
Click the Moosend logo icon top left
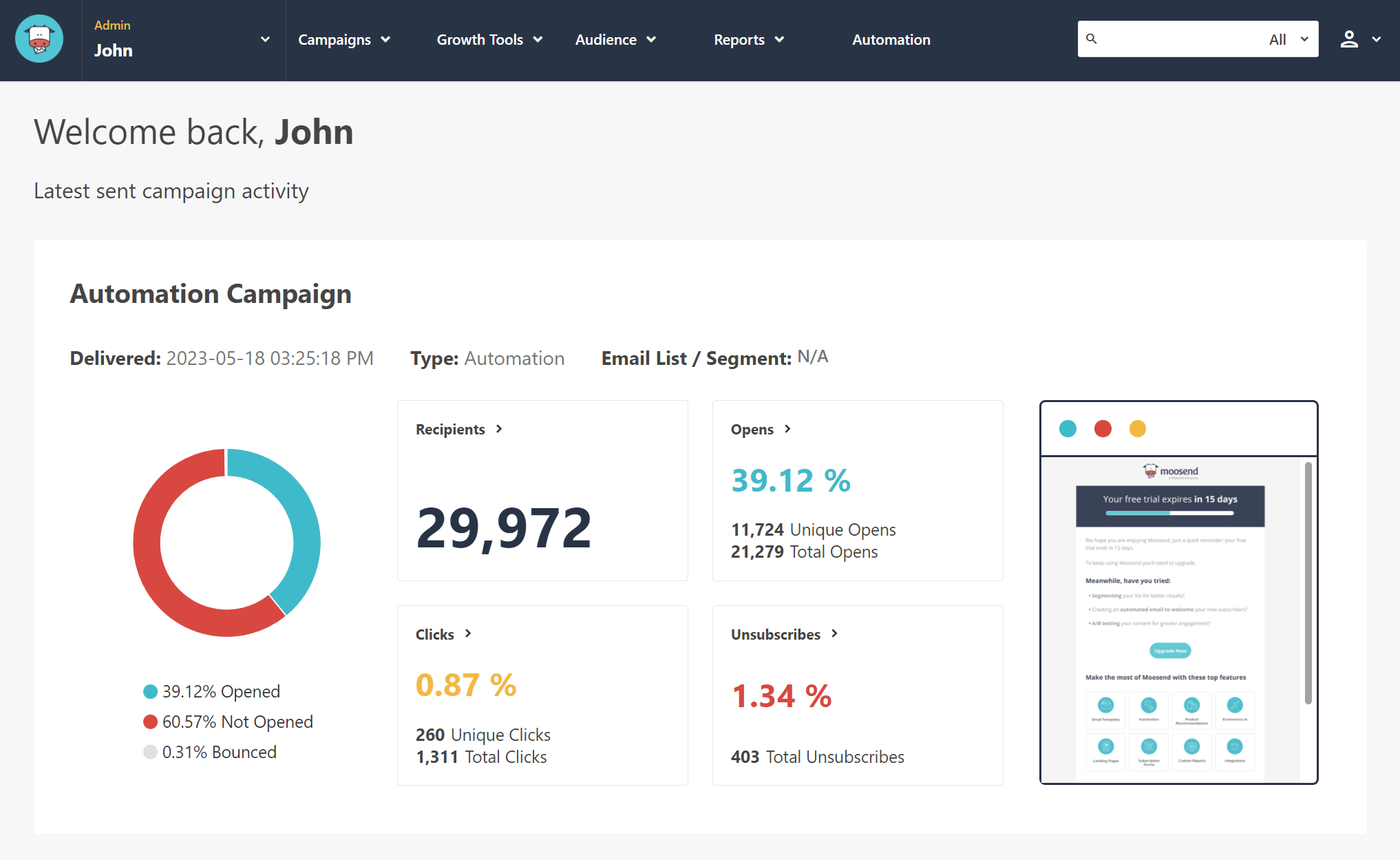coord(37,40)
